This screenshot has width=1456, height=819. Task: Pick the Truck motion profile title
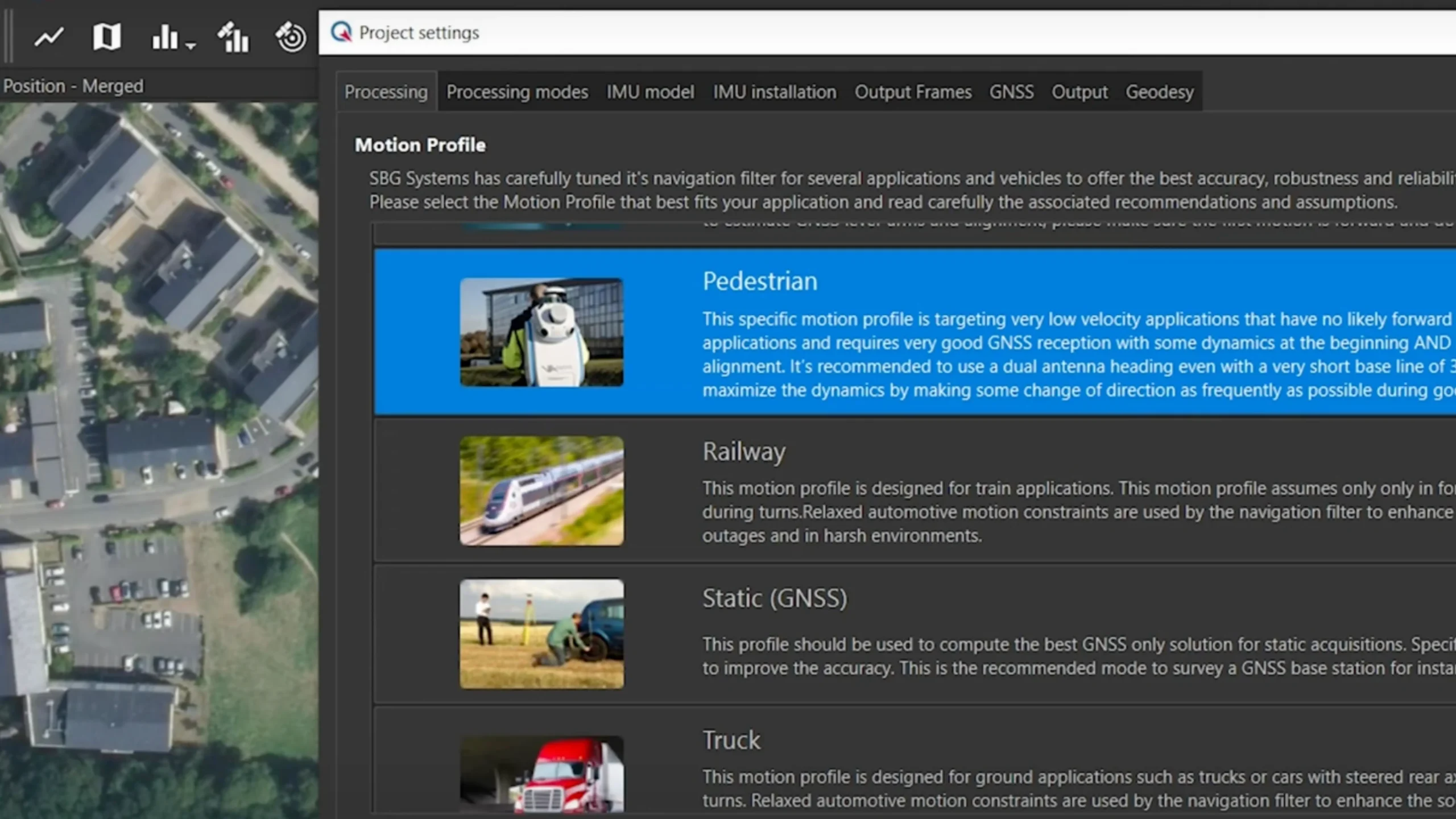point(731,741)
